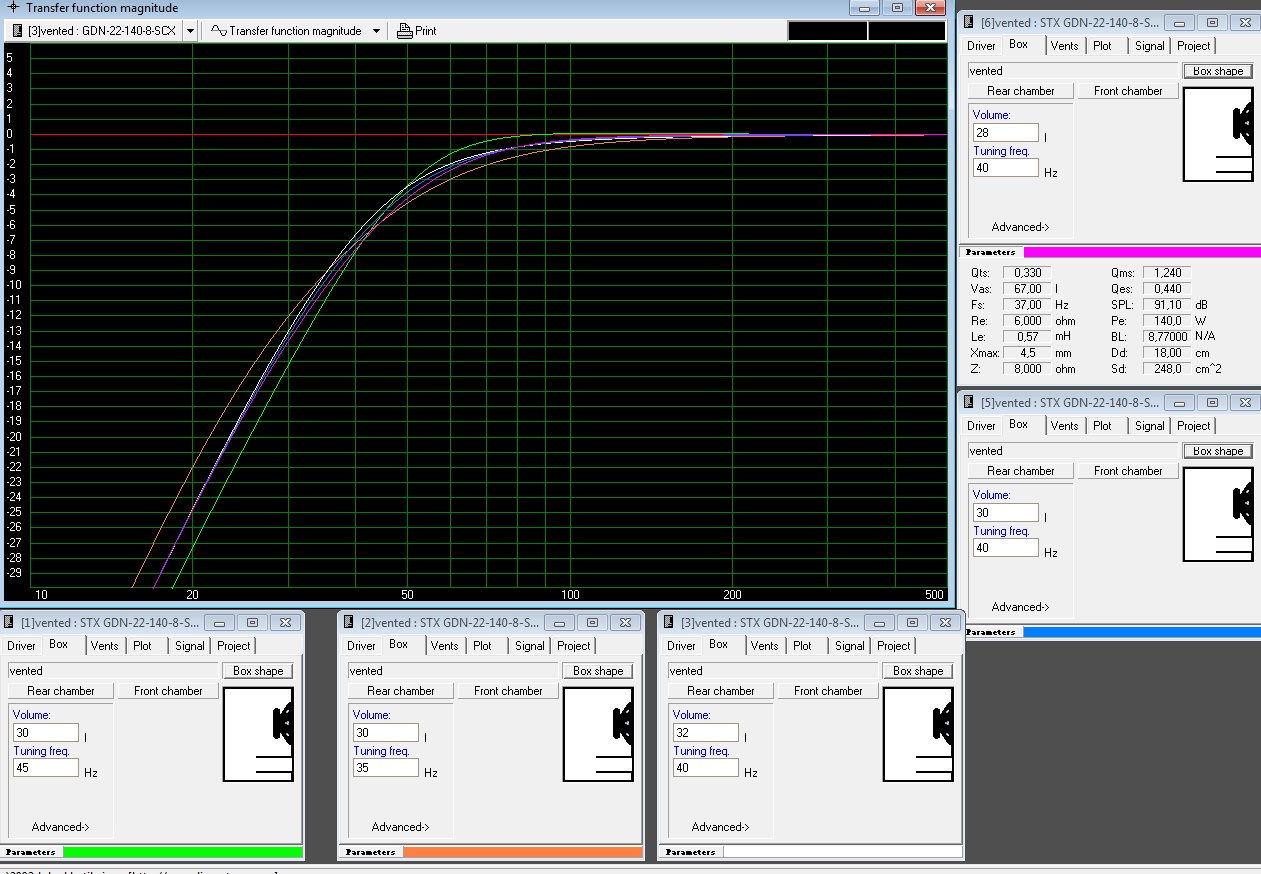Open Signal tab in [3]vented bottom window
1261x874 pixels.
tap(849, 646)
